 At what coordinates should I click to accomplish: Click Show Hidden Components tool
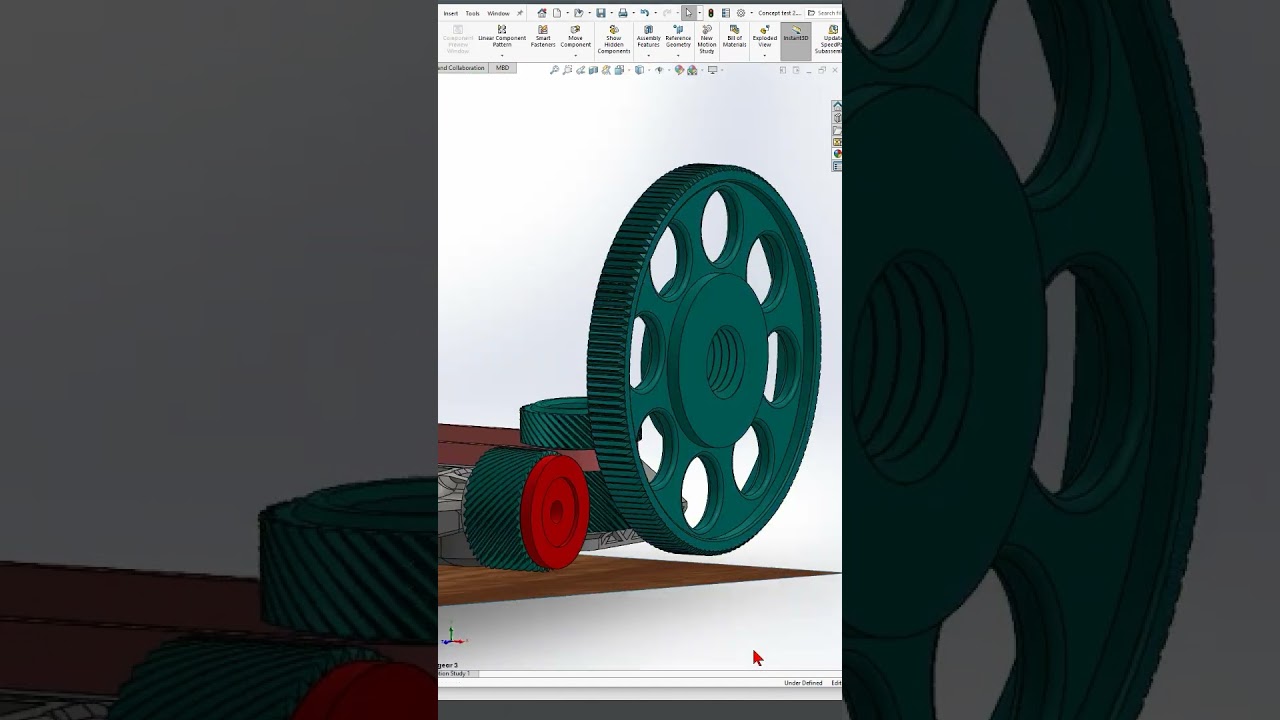click(614, 40)
